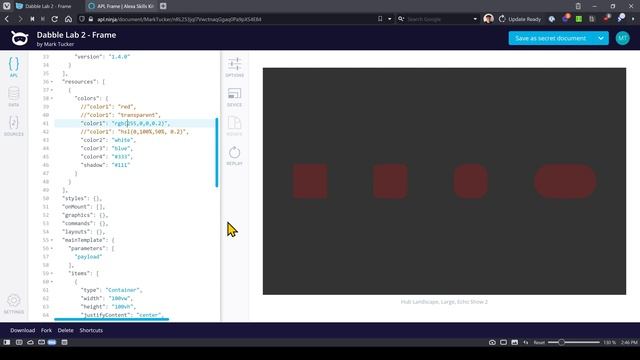Reload the page
Screen dimensions: 640x360
55,19
